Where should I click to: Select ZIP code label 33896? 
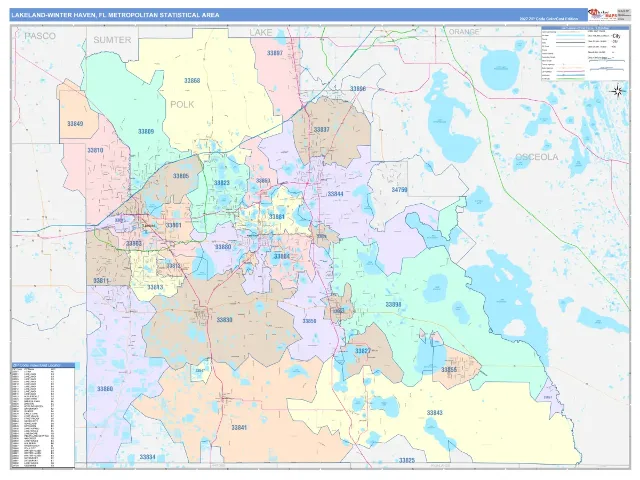358,89
